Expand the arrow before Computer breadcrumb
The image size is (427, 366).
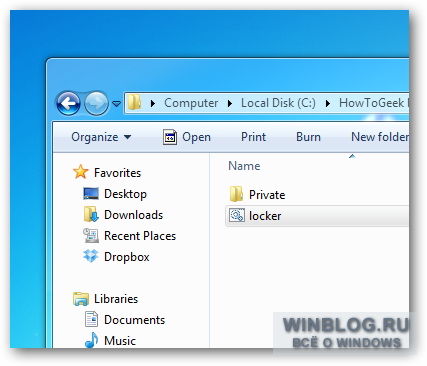[x=153, y=104]
